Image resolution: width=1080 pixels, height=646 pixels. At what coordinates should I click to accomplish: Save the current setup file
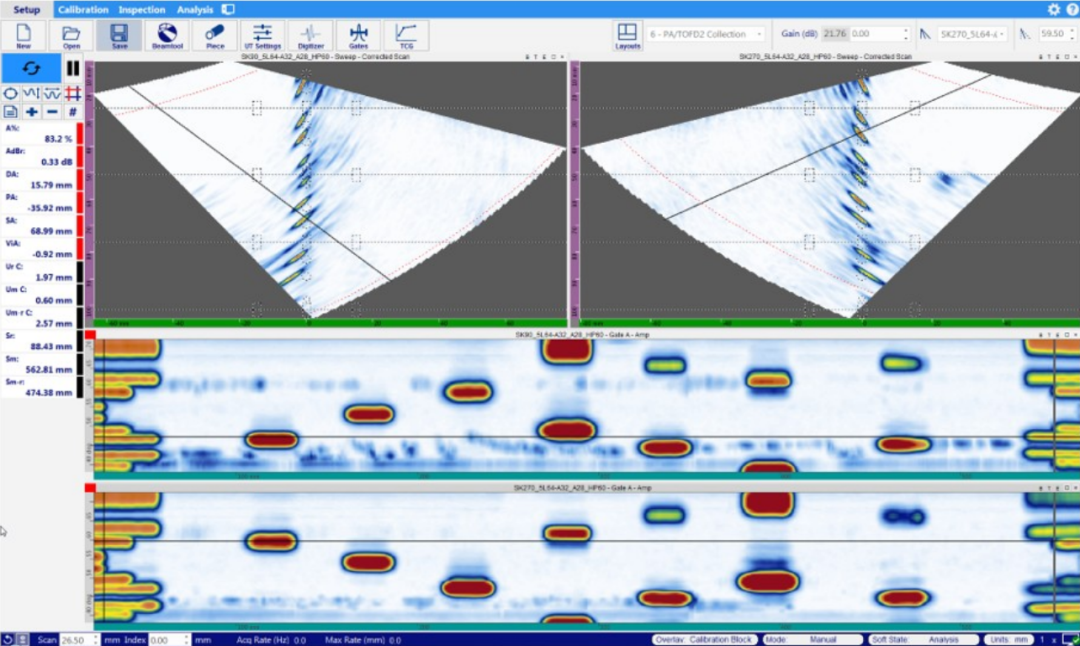tap(119, 35)
